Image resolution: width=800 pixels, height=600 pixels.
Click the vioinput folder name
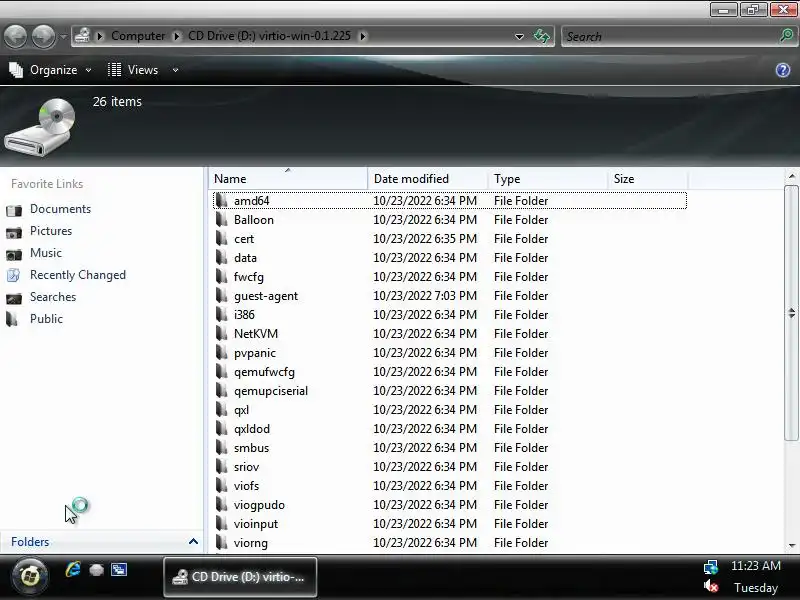point(256,524)
